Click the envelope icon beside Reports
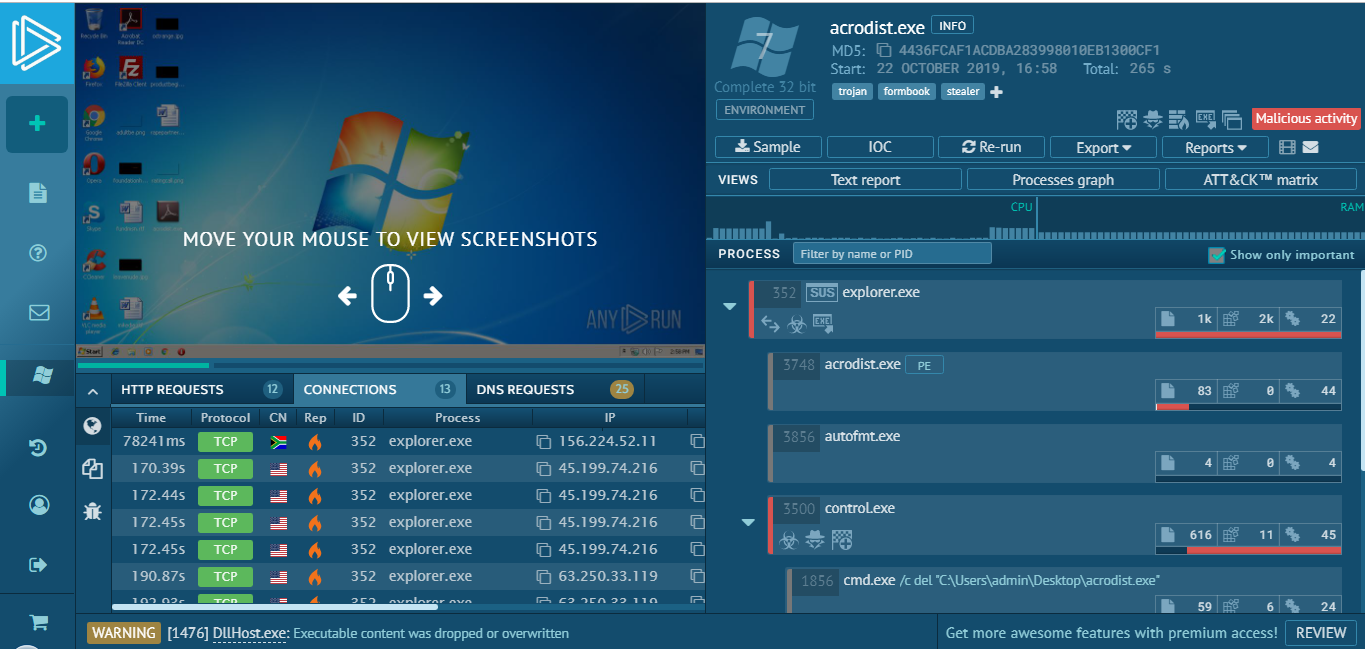This screenshot has height=649, width=1365. point(1310,148)
